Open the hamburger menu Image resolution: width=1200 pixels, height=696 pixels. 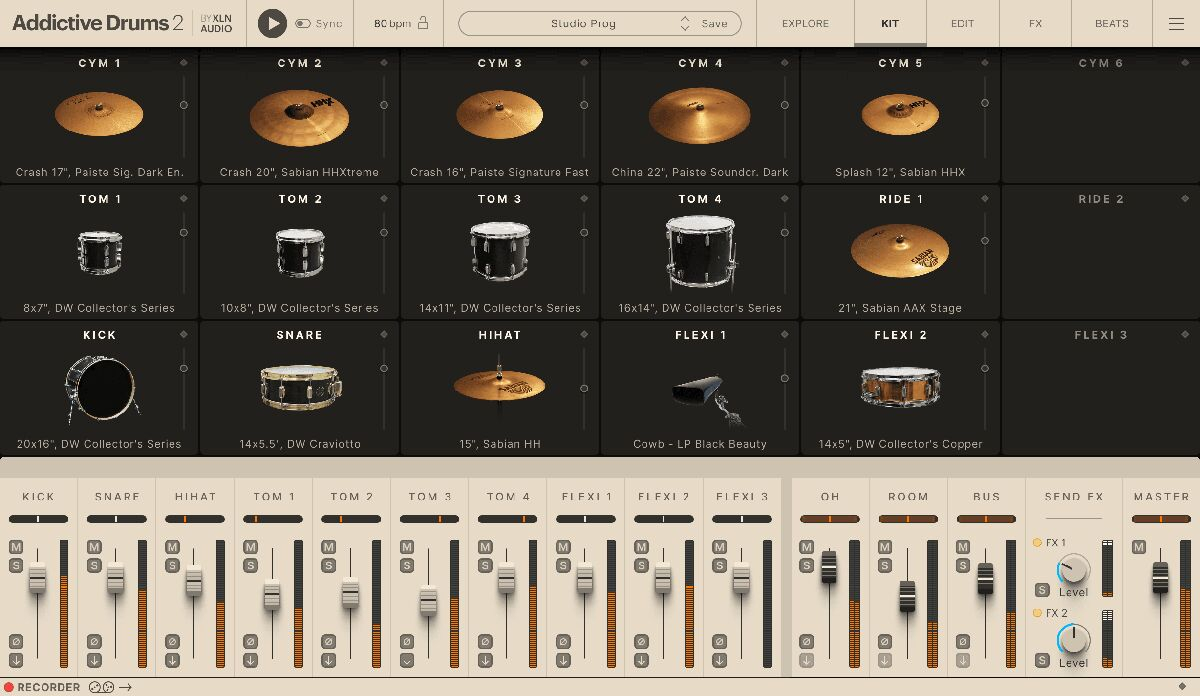click(x=1176, y=23)
